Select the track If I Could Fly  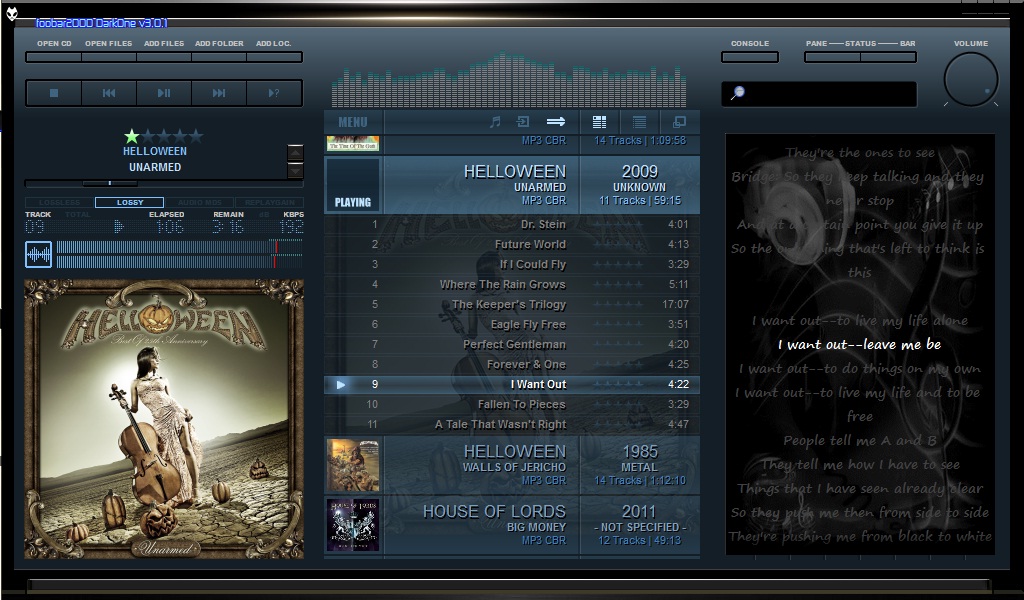click(x=512, y=264)
